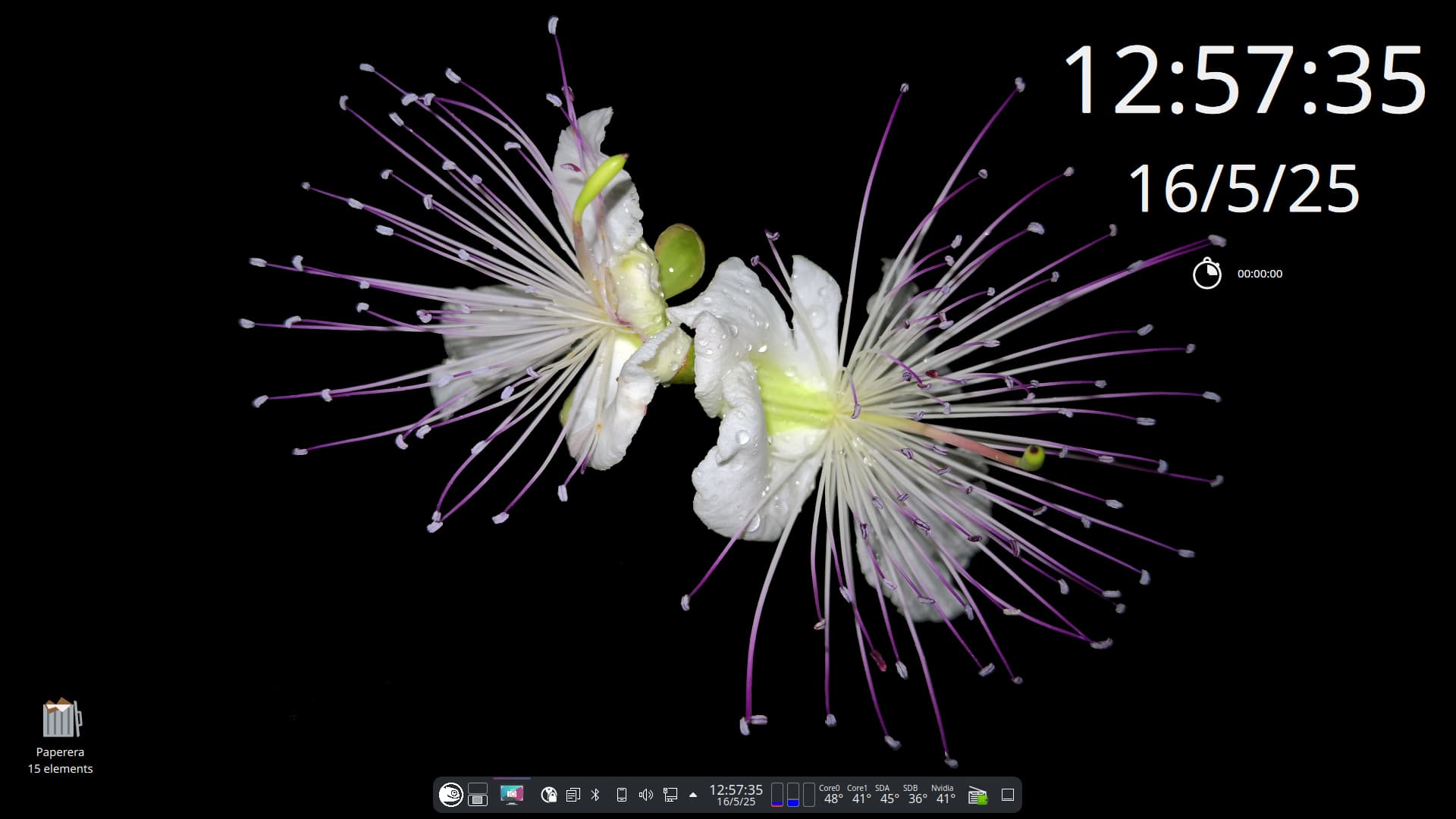Screen dimensions: 1456x819
Task: Click the SDA disk temperature reading
Action: point(887,795)
